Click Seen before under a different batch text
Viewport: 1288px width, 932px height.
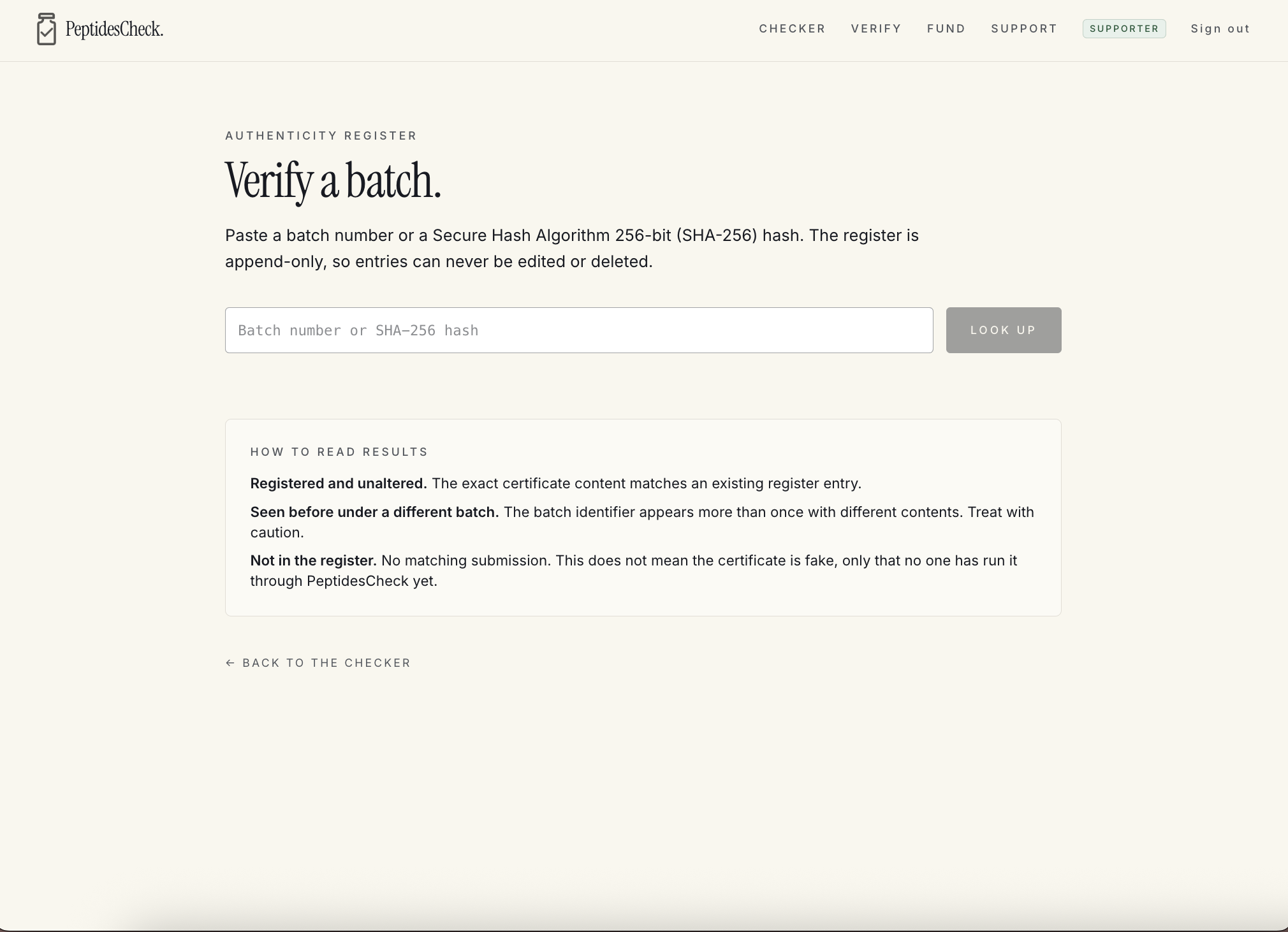pos(374,512)
